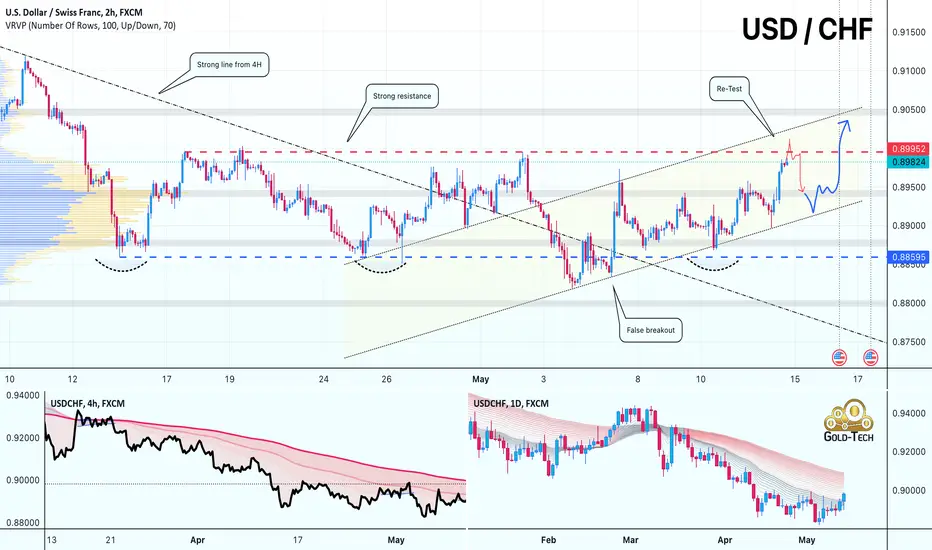Click the '13' date on the 4h chart axis
Viewport: 932px width, 550px height.
(x=52, y=540)
